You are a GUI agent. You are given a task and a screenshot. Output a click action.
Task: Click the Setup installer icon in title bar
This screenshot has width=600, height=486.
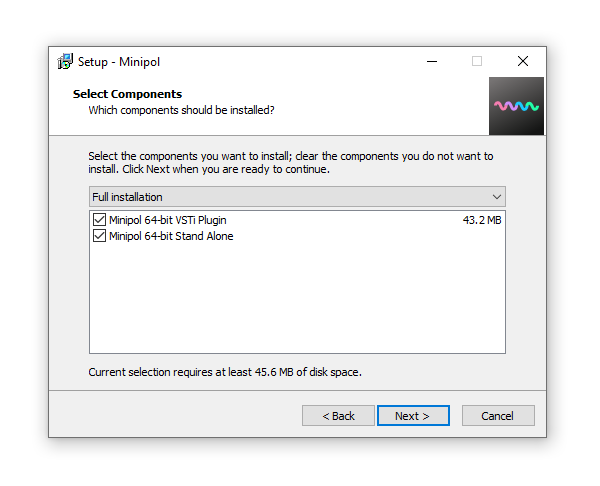[x=65, y=61]
